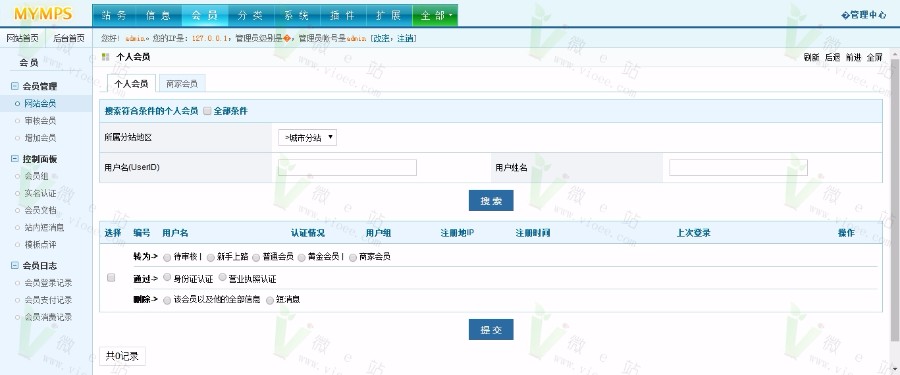
Task: Focus the 用户姓名 input field
Action: (x=738, y=168)
